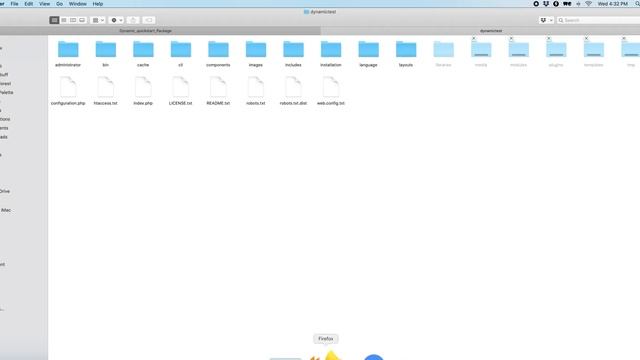640x360 pixels.
Task: Open the cli folder
Action: [x=181, y=49]
